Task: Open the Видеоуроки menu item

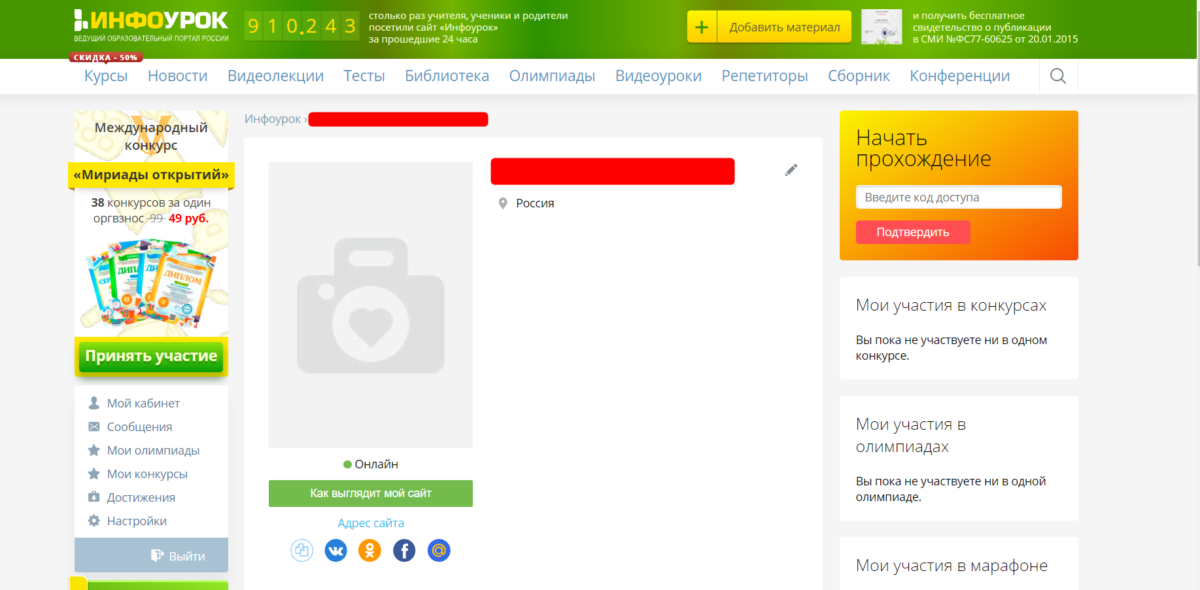Action: (658, 76)
